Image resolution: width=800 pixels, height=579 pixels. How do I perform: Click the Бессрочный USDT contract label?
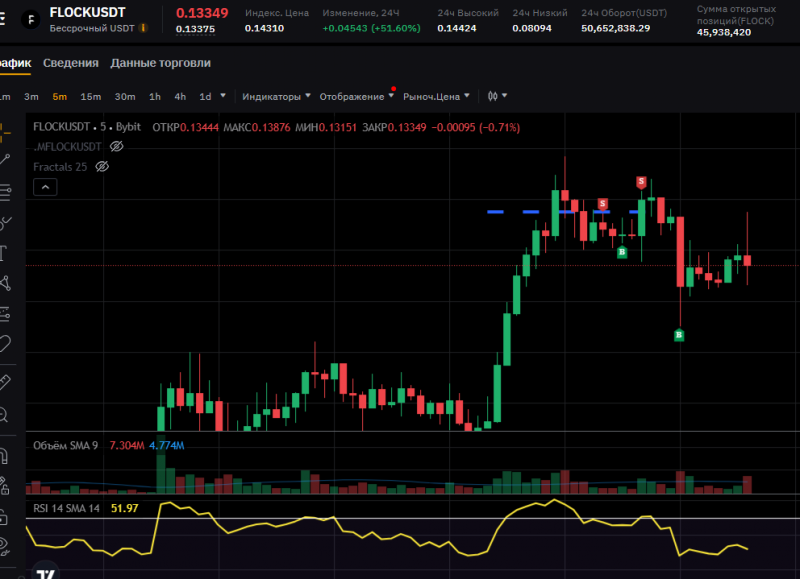click(x=92, y=28)
